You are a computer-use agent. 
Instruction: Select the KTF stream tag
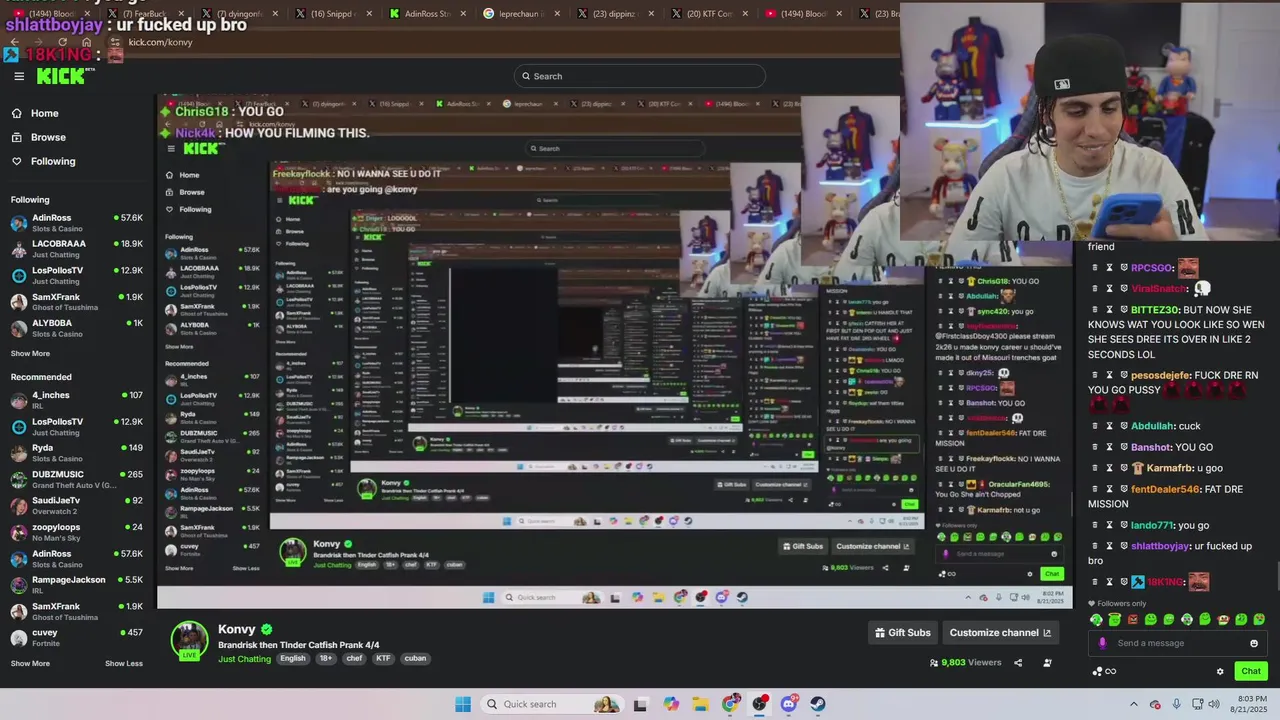tap(383, 659)
